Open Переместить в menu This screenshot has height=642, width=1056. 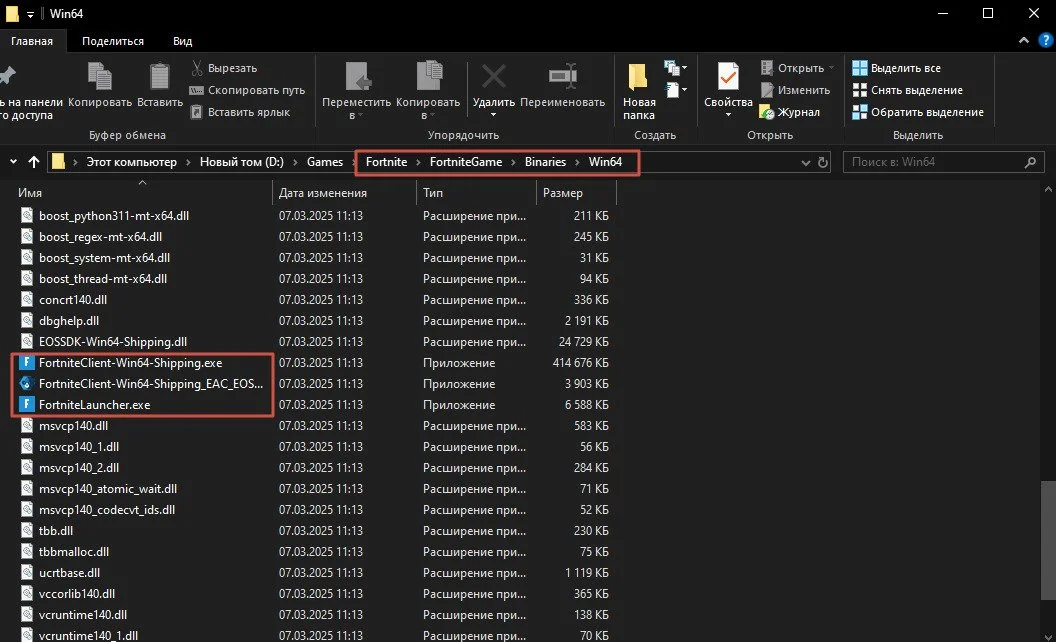click(x=356, y=92)
